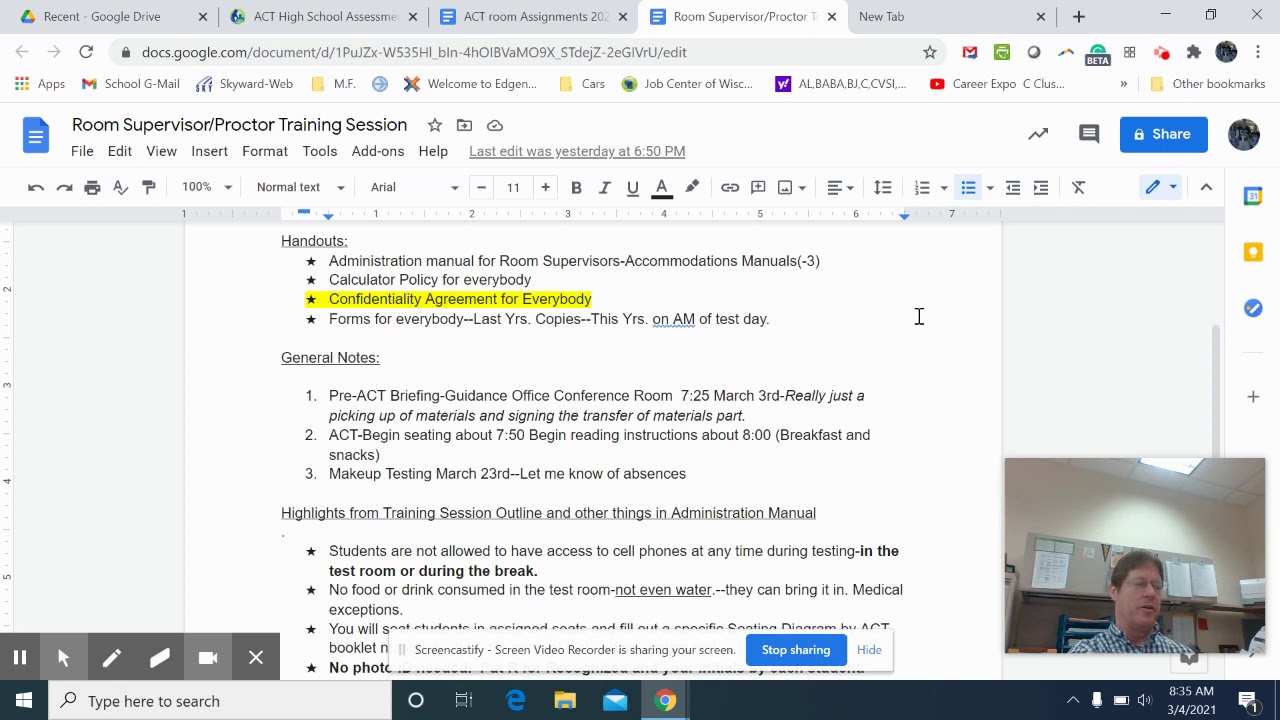Open the editing mode pencil dropdown
The width and height of the screenshot is (1280, 720).
(1161, 187)
